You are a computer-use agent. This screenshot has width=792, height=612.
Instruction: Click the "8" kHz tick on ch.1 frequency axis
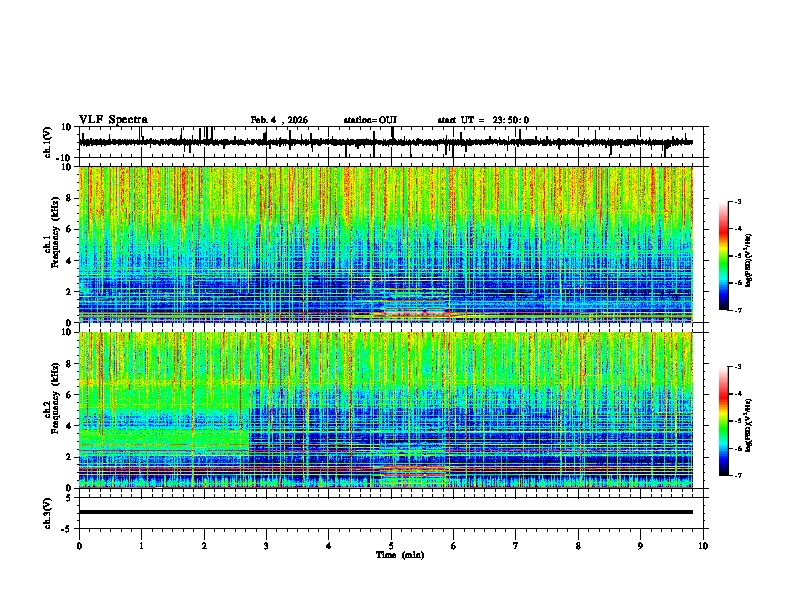[69, 198]
